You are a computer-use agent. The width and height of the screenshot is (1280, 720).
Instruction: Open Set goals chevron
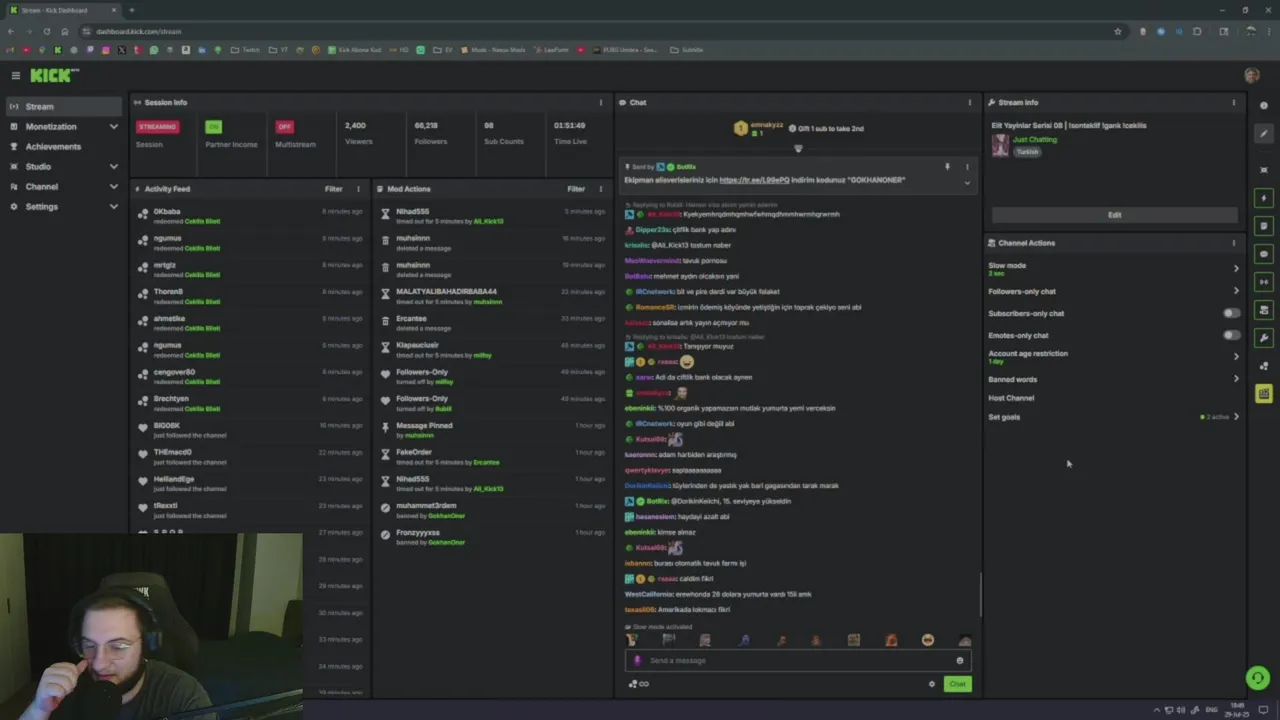coord(1236,417)
